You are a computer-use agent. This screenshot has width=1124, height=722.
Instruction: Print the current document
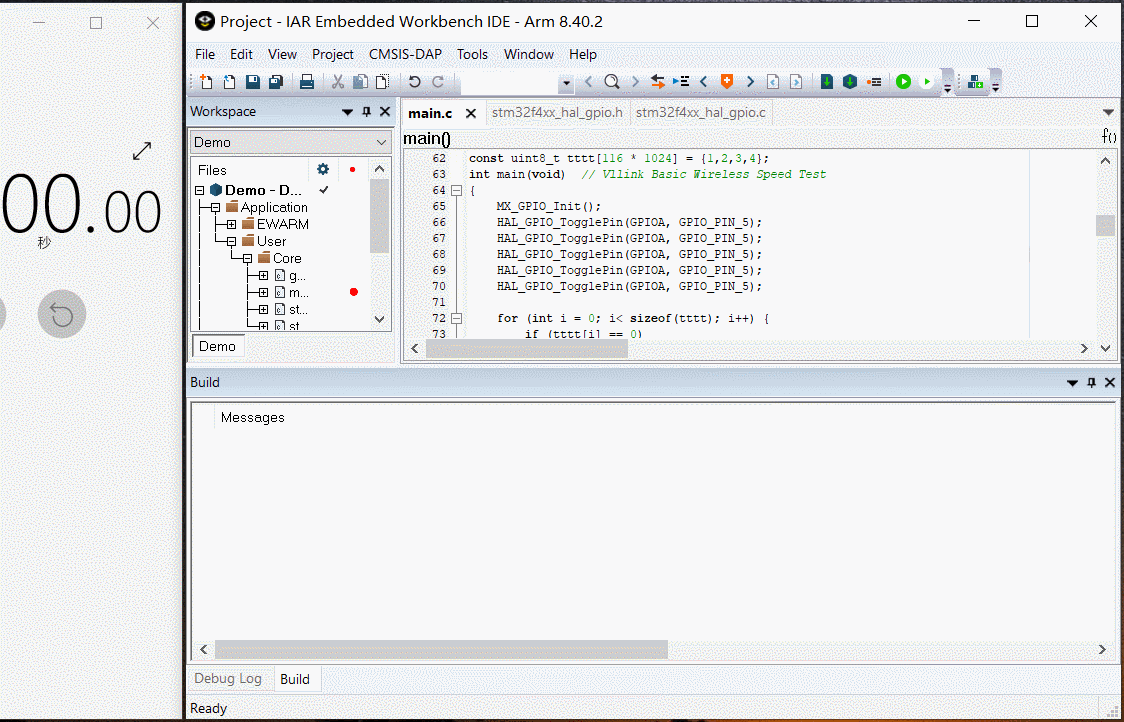click(x=307, y=82)
